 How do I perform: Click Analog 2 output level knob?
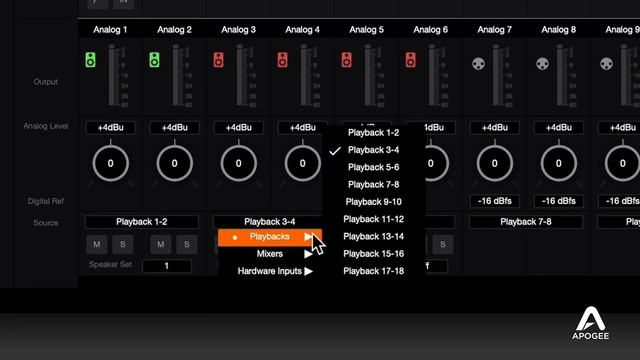pos(175,163)
